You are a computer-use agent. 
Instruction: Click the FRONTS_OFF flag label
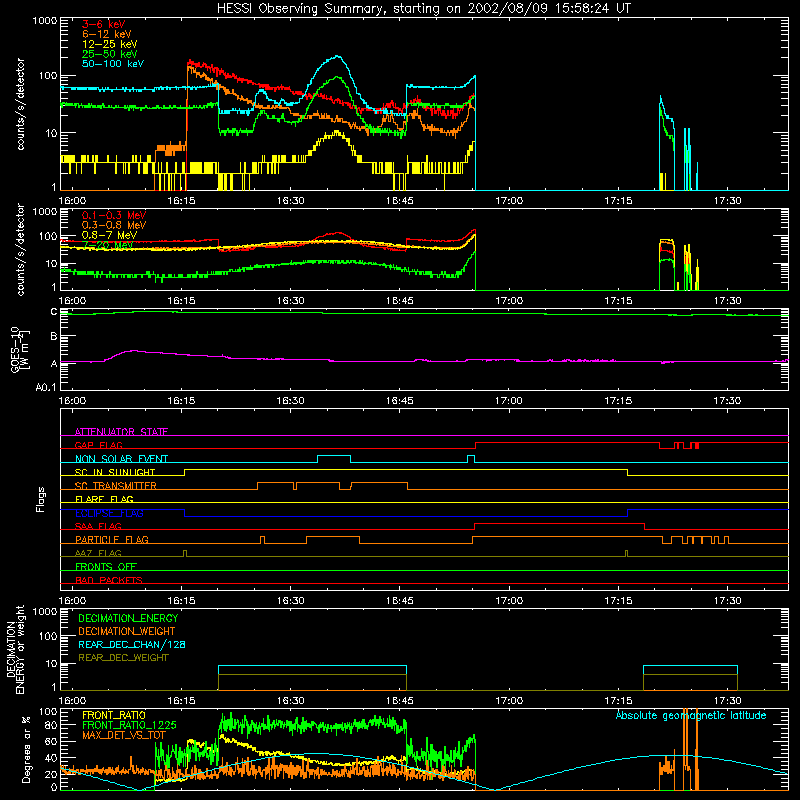tap(106, 566)
